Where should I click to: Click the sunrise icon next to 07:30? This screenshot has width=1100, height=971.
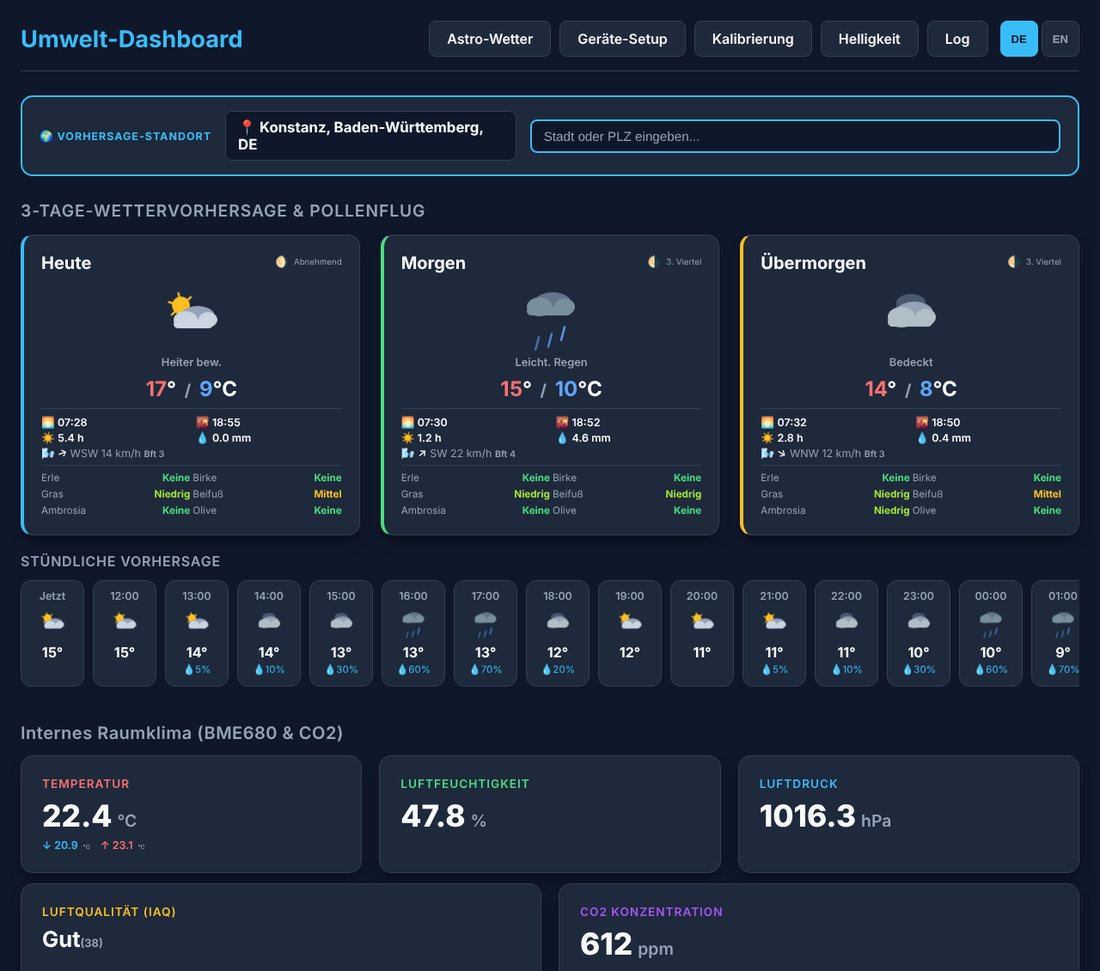(x=408, y=422)
